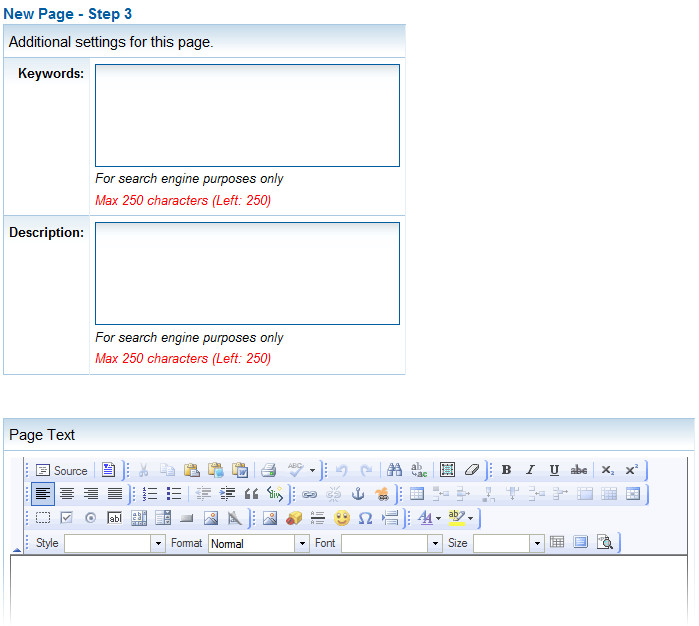Collapse the toolbar using the small triangle
The width and height of the screenshot is (699, 626).
click(x=16, y=549)
